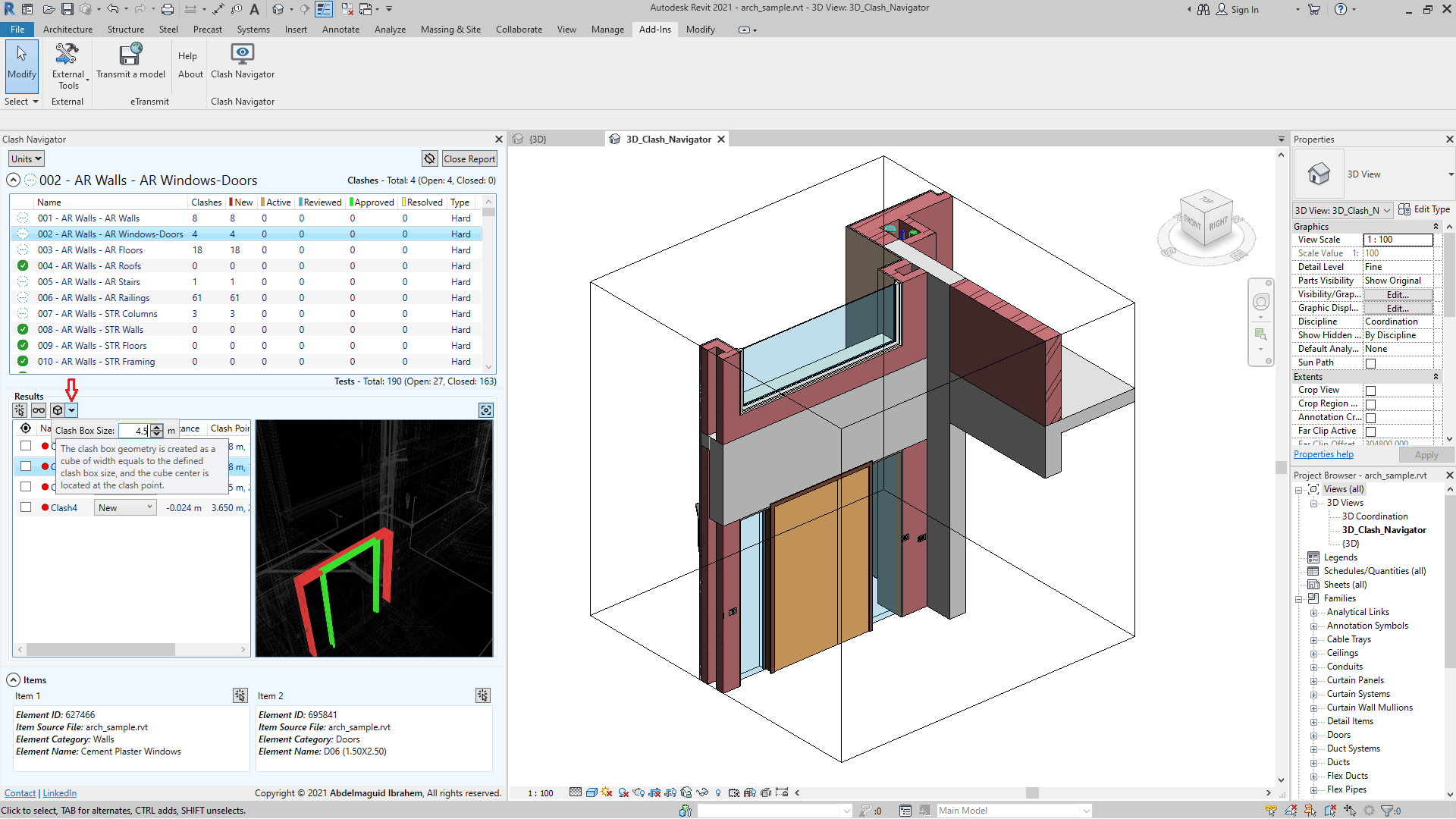This screenshot has width=1456, height=819.
Task: Click the reset icon beside Close Report
Action: tap(430, 158)
